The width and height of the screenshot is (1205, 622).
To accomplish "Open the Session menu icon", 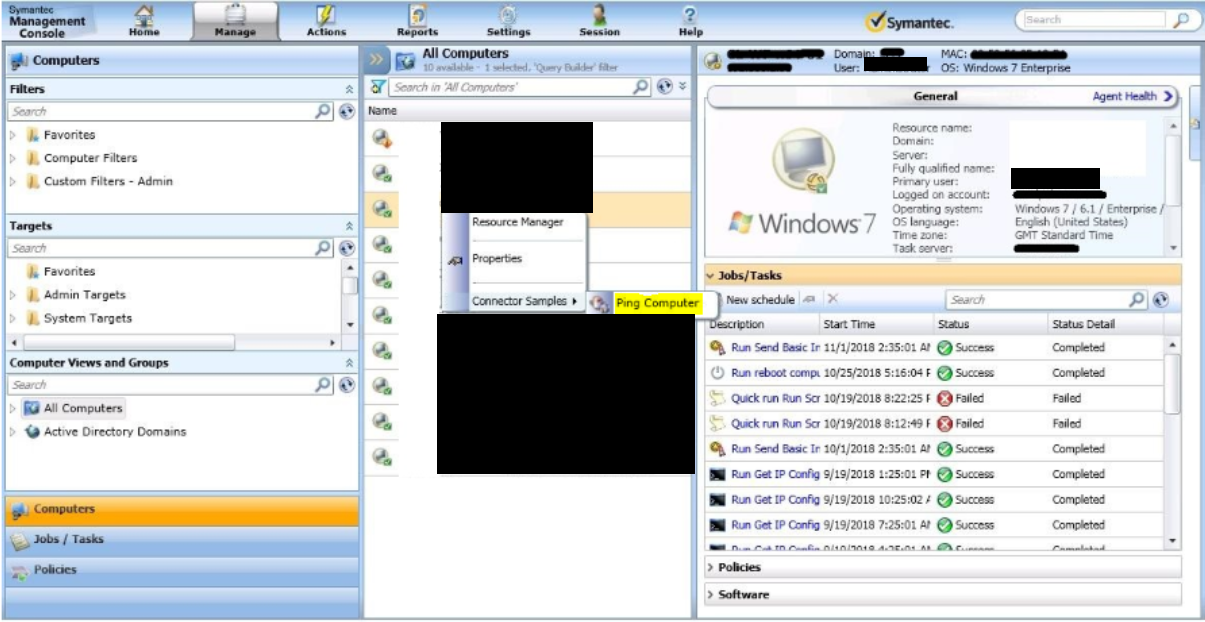I will coord(599,15).
